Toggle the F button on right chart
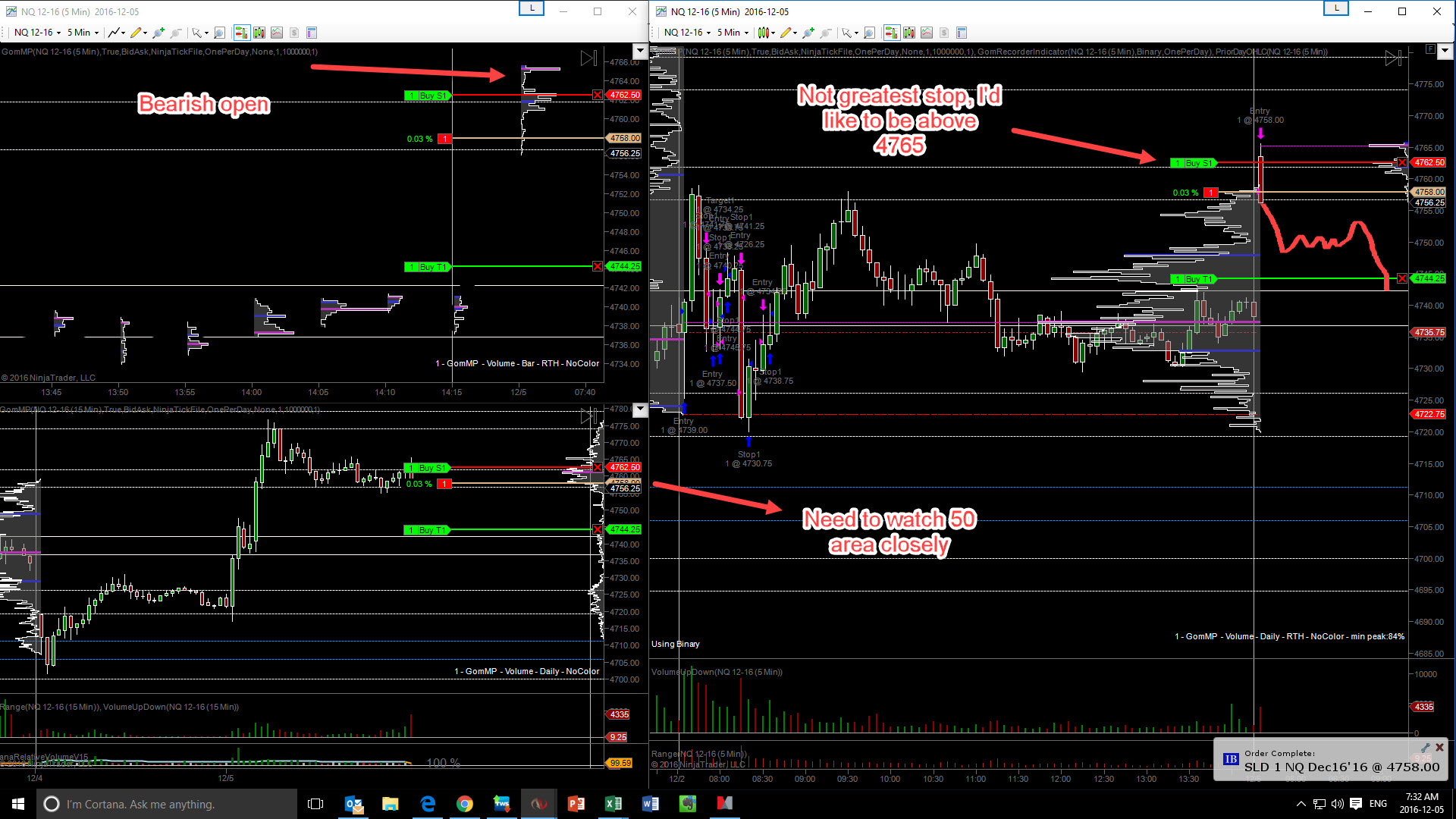 (1430, 49)
